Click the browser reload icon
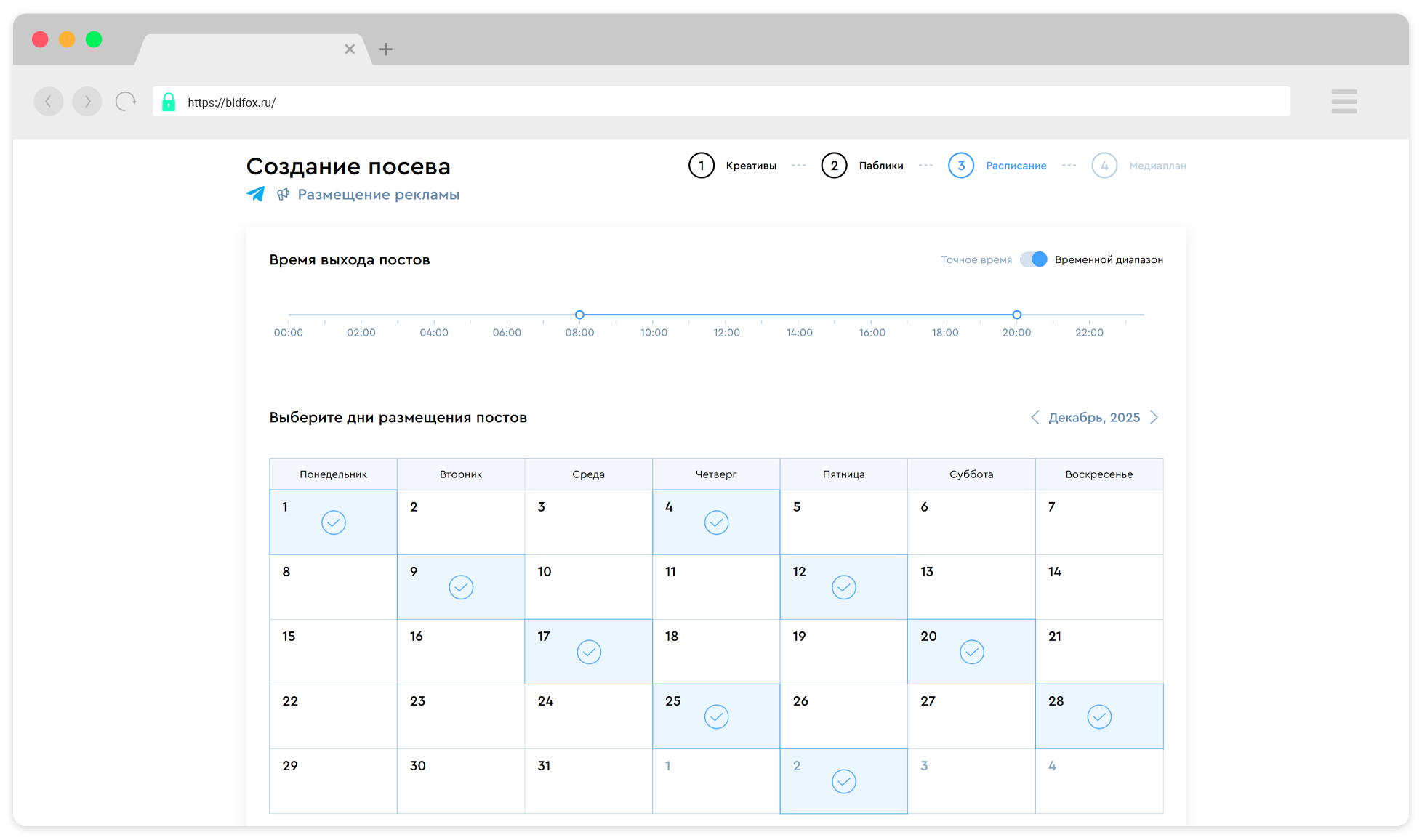 (126, 102)
